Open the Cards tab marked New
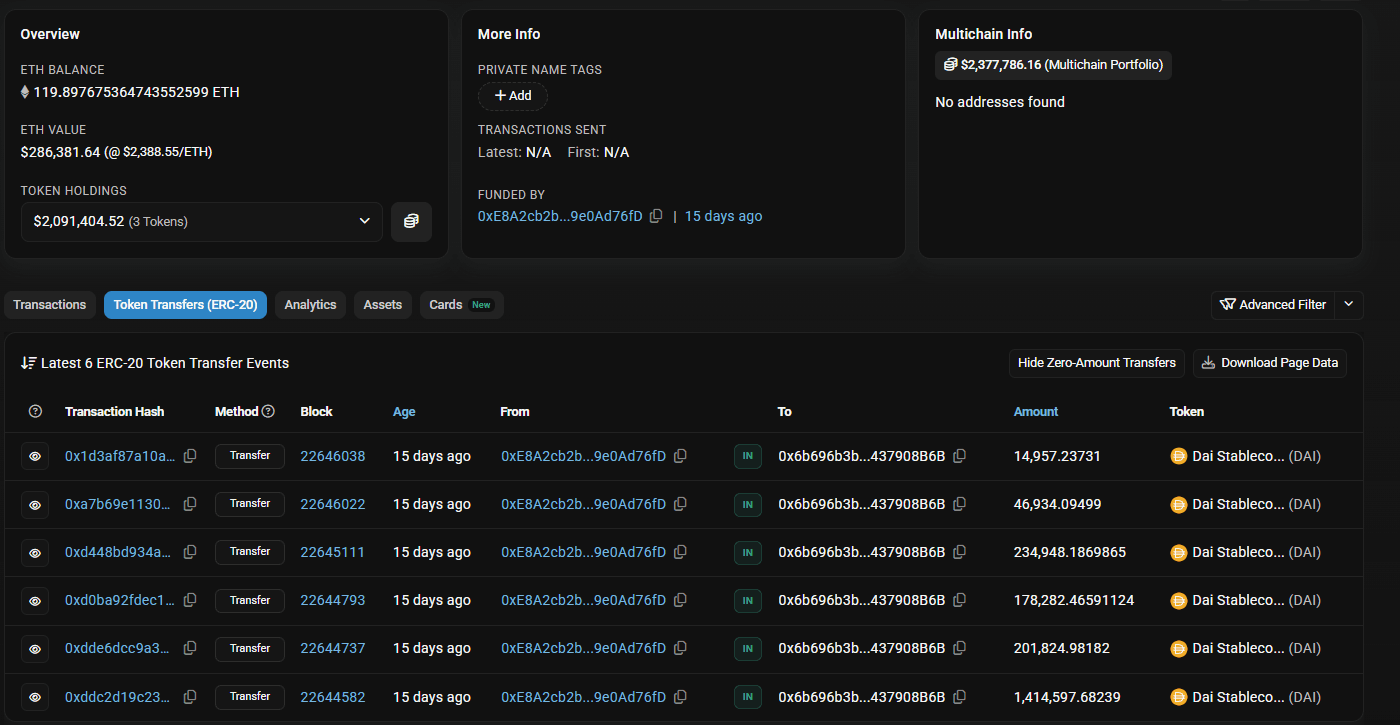Viewport: 1400px width, 725px height. coord(460,304)
